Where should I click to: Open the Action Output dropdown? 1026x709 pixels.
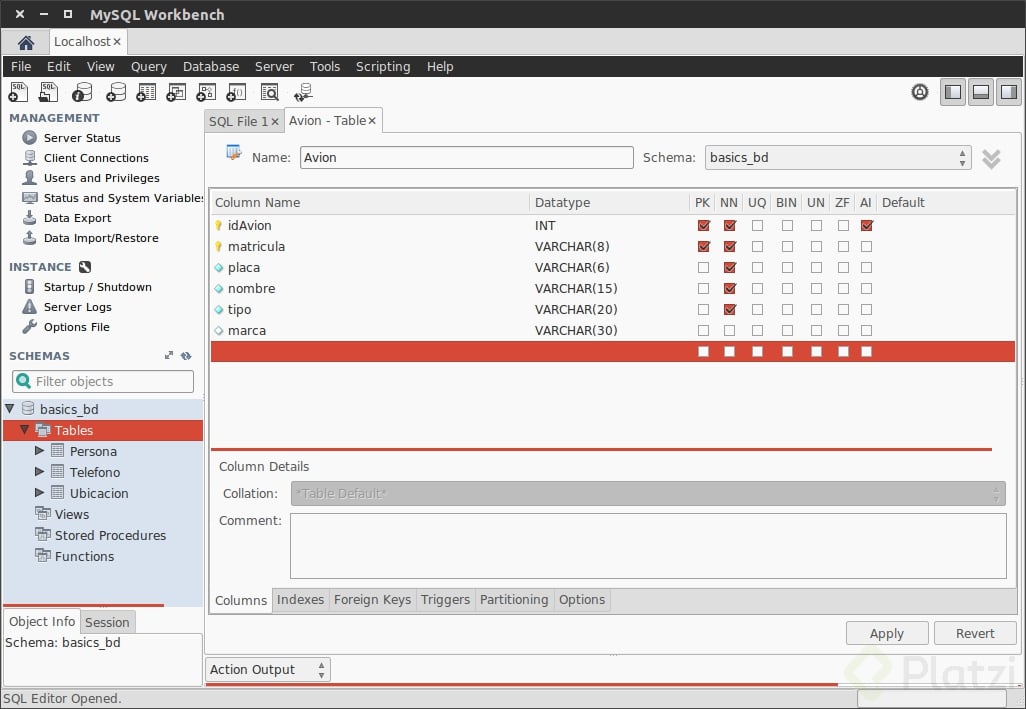click(268, 670)
